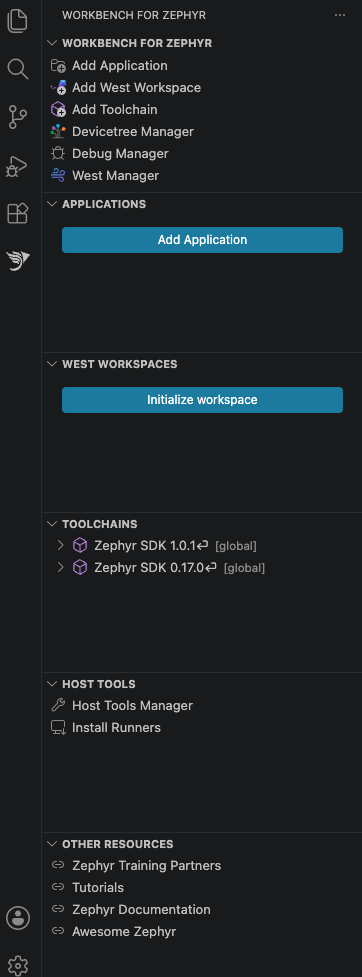Open the Tutorials link

click(x=98, y=887)
